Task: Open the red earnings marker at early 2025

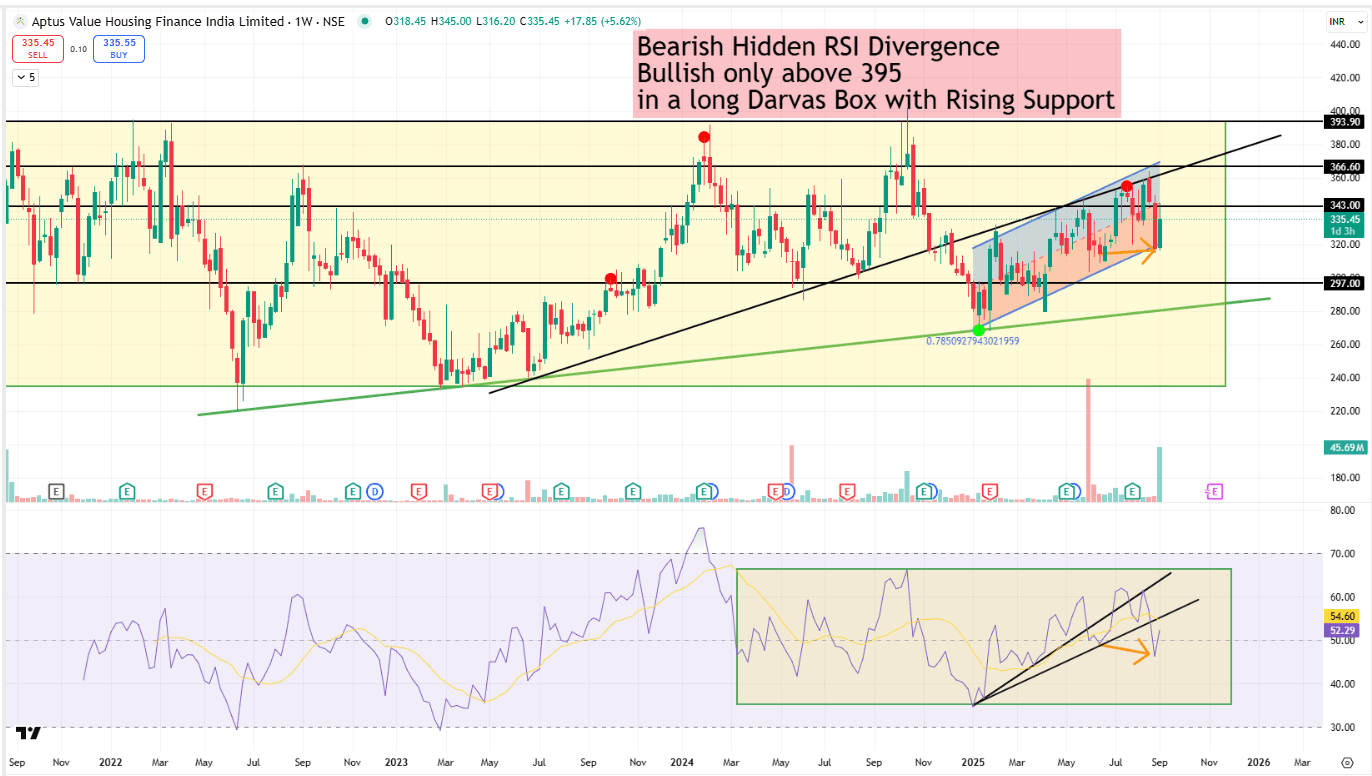Action: (990, 491)
